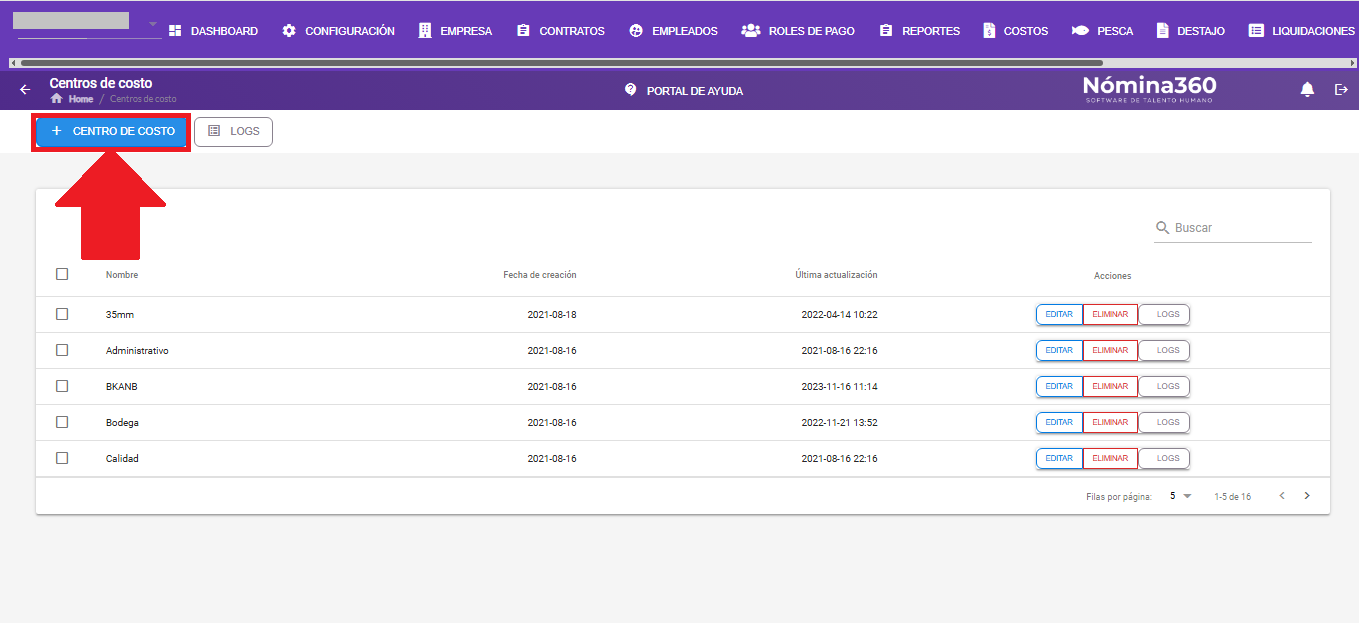
Task: Click the Roles de Pago people icon
Action: point(751,31)
